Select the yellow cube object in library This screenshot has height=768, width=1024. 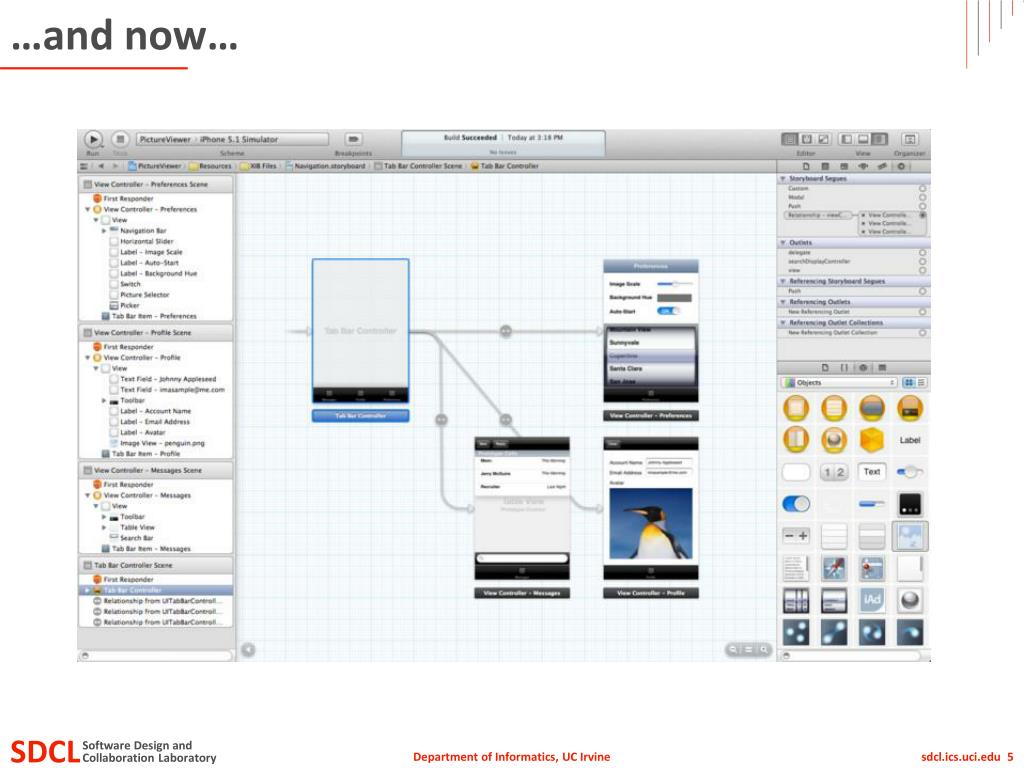click(x=872, y=440)
